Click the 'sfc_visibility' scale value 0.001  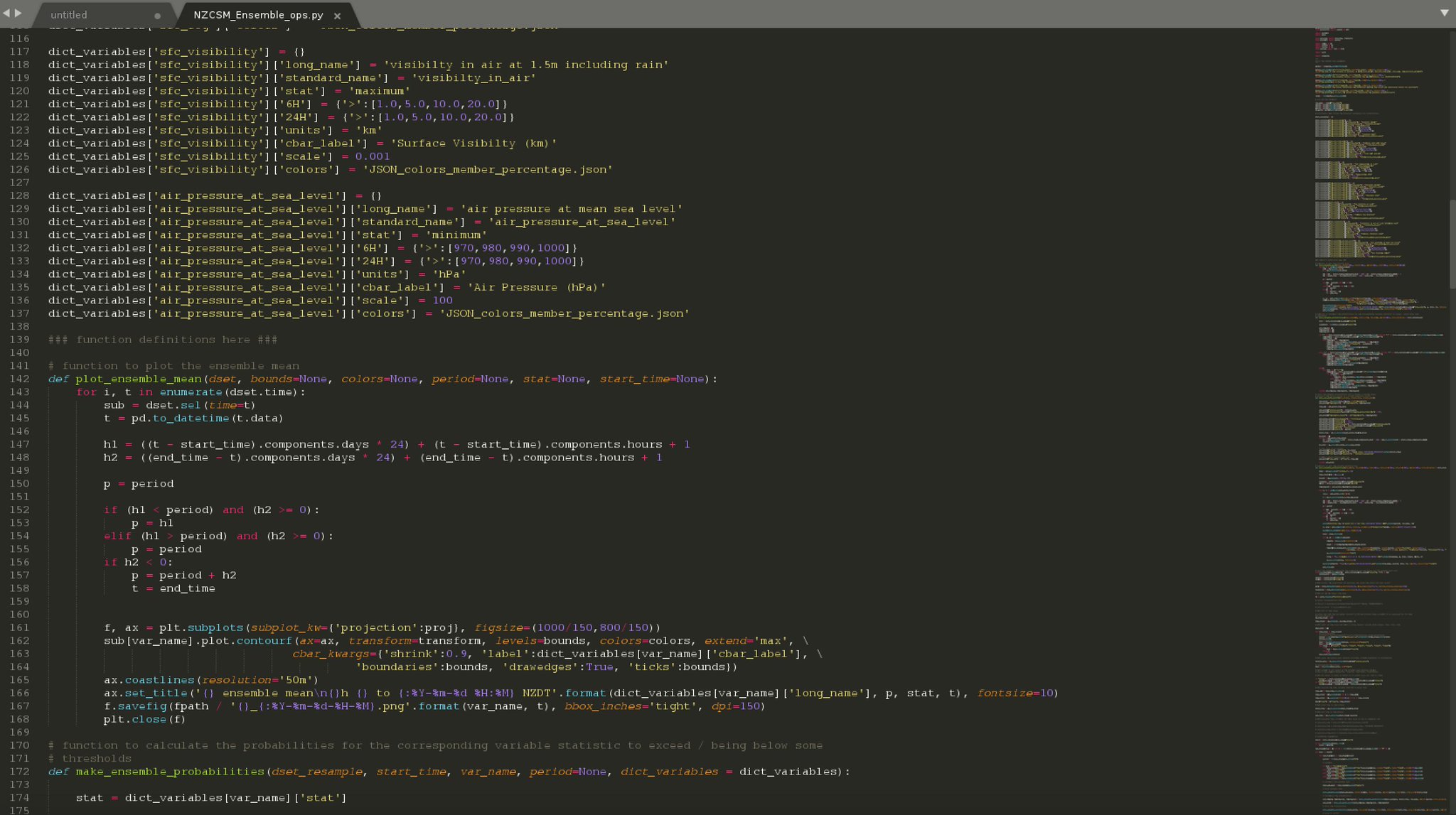373,156
